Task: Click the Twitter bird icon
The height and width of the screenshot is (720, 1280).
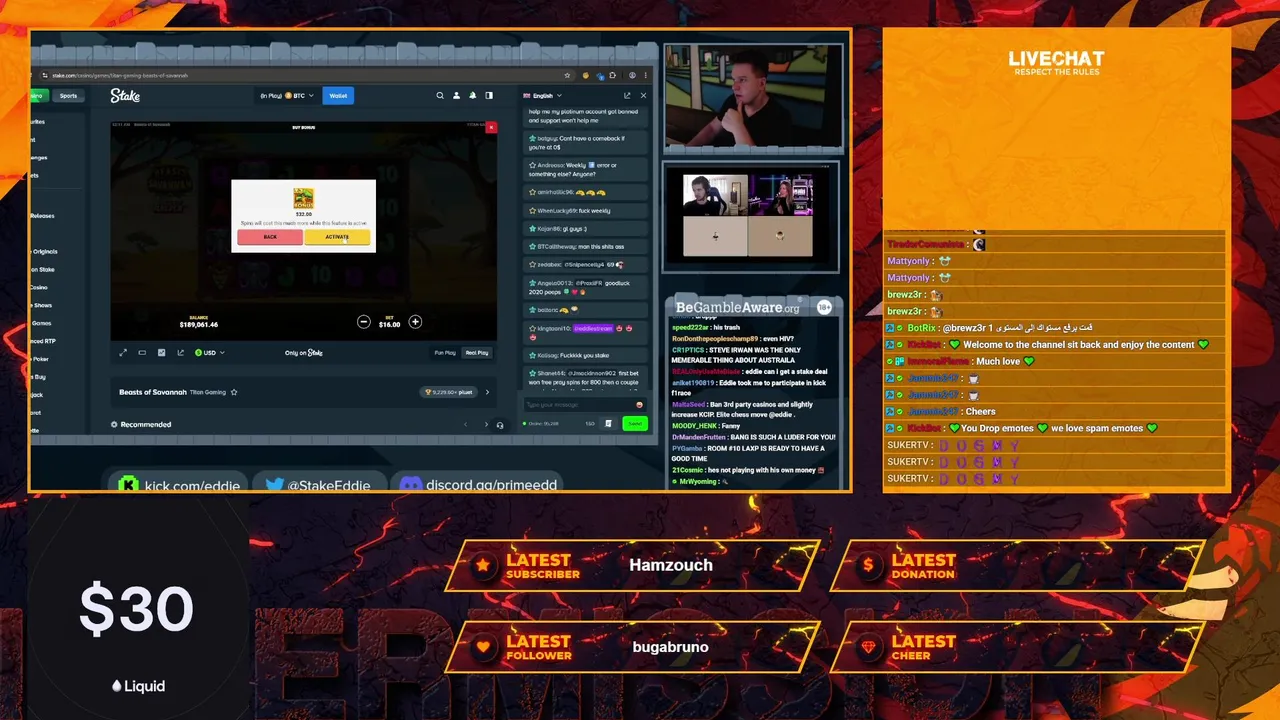Action: [275, 485]
